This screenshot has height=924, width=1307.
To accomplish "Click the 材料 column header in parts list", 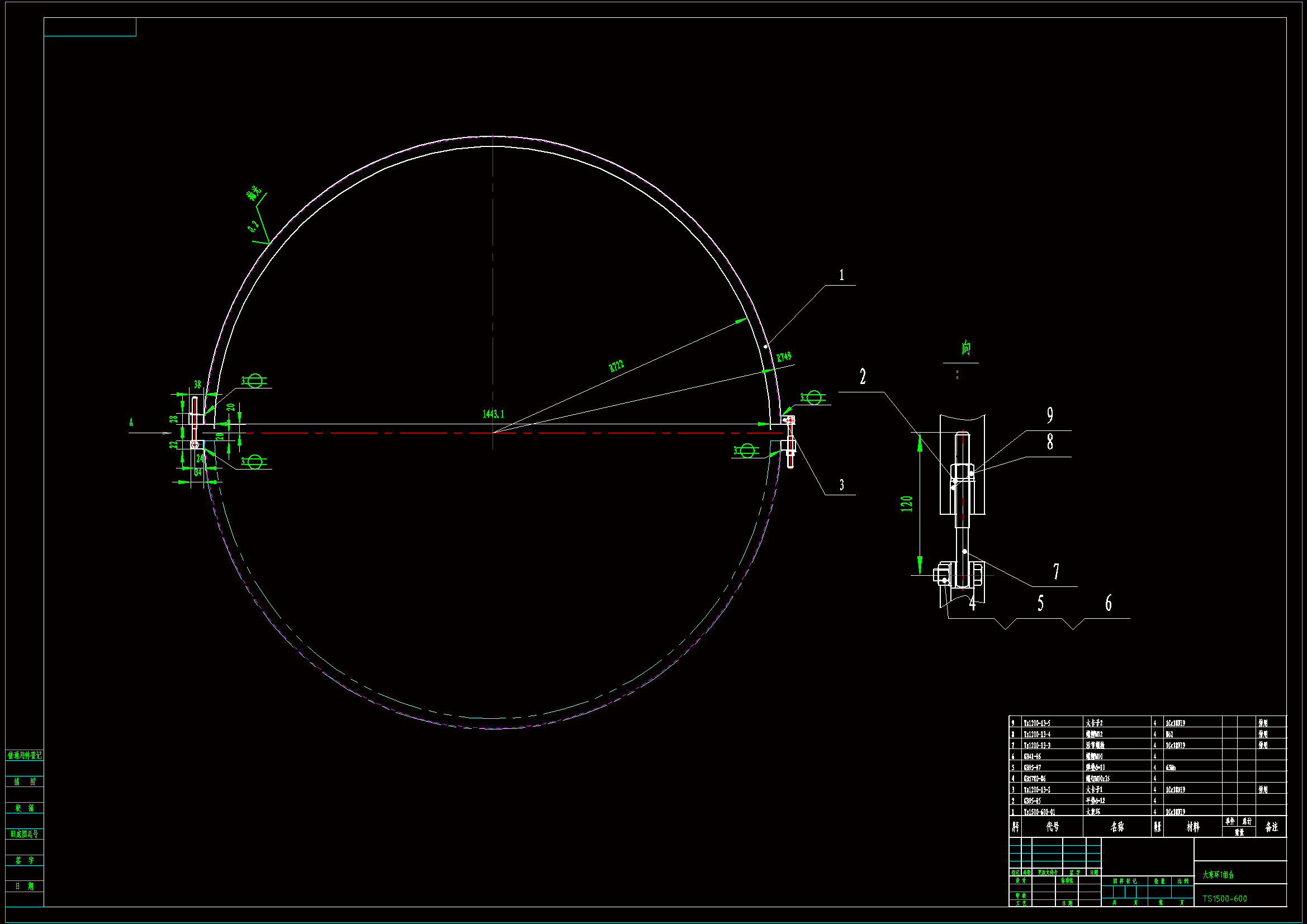I will tap(1192, 827).
